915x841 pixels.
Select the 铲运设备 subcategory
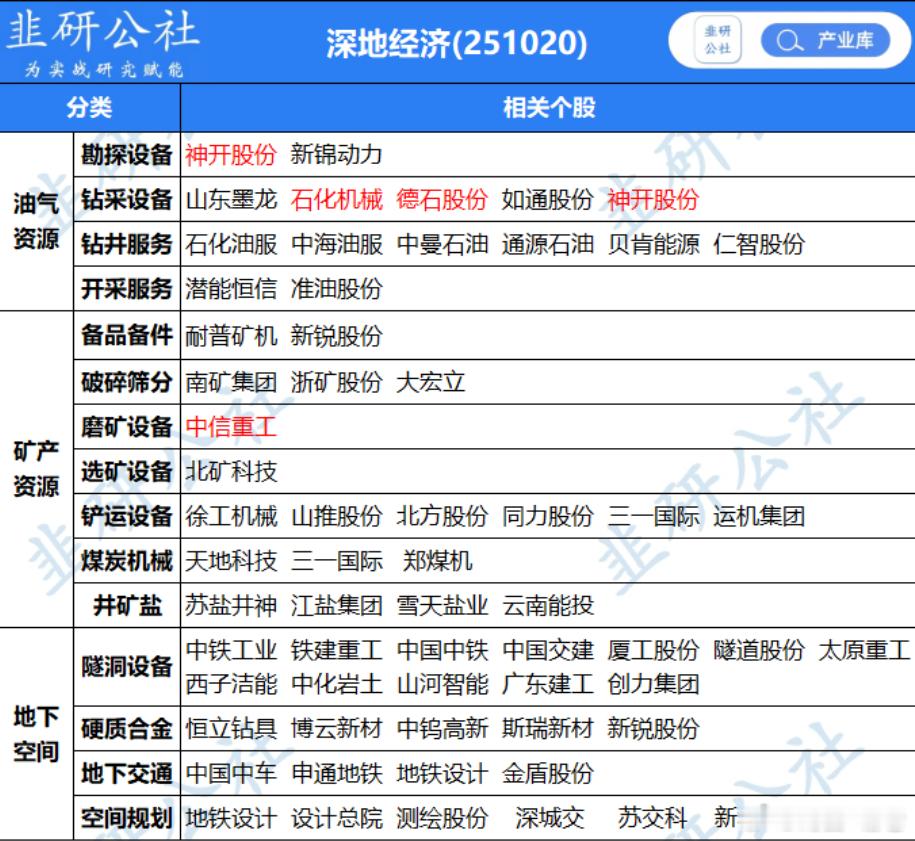coord(127,517)
